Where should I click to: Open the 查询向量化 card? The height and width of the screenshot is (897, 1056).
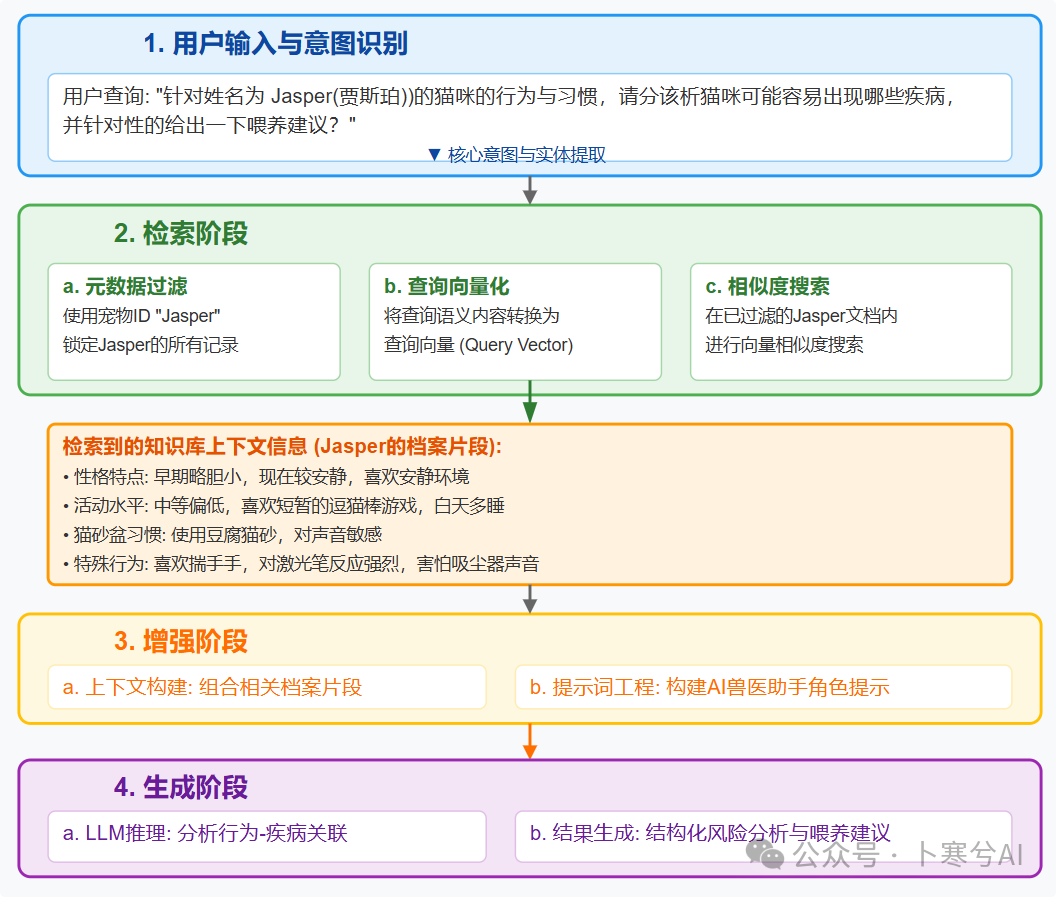514,321
